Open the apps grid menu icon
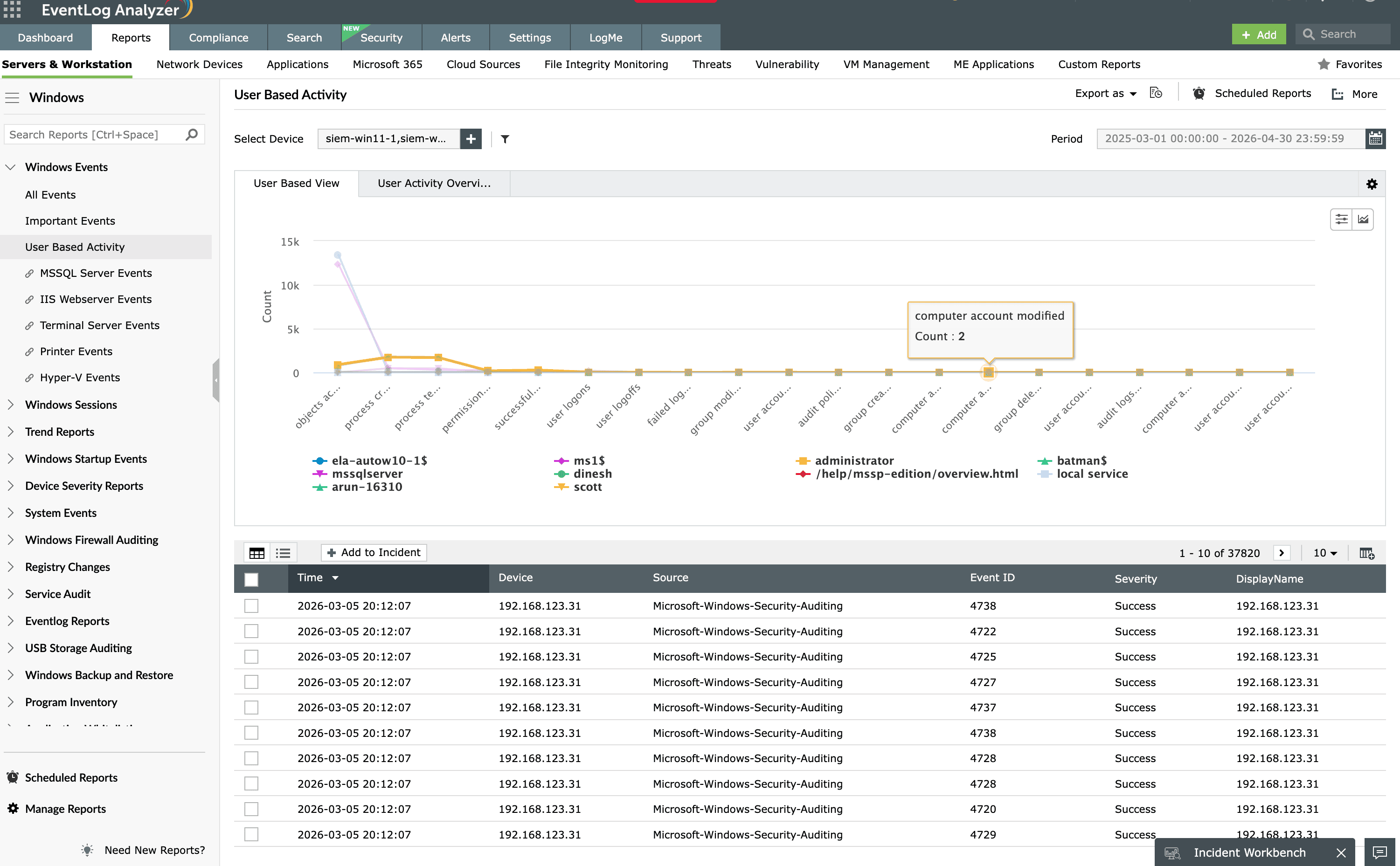This screenshot has width=1400, height=866. coord(12,8)
